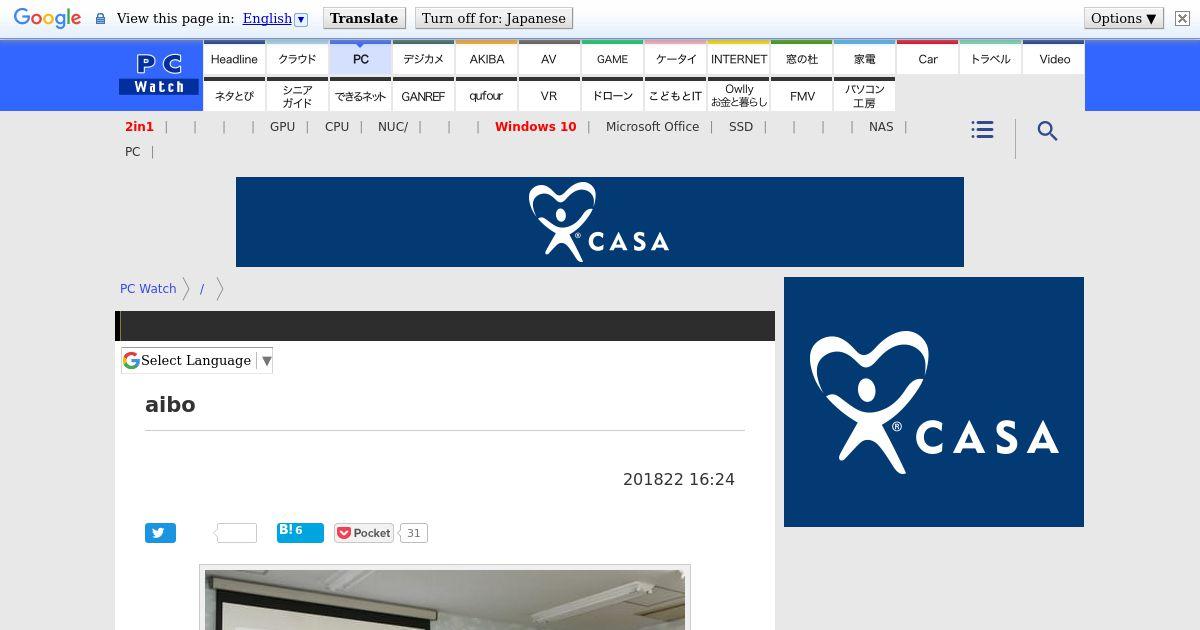Viewport: 1200px width, 630px height.
Task: Open the Car tab
Action: [x=927, y=58]
